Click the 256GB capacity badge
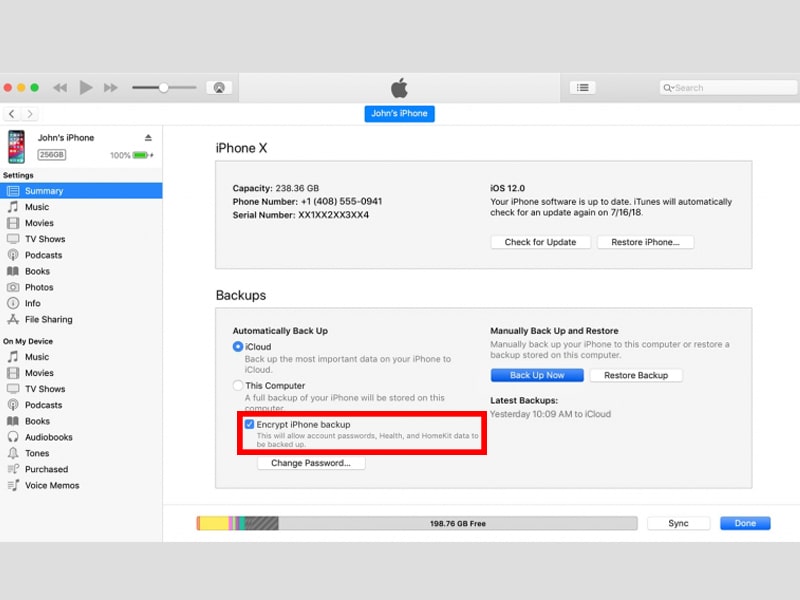Viewport: 800px width, 600px height. 52,155
